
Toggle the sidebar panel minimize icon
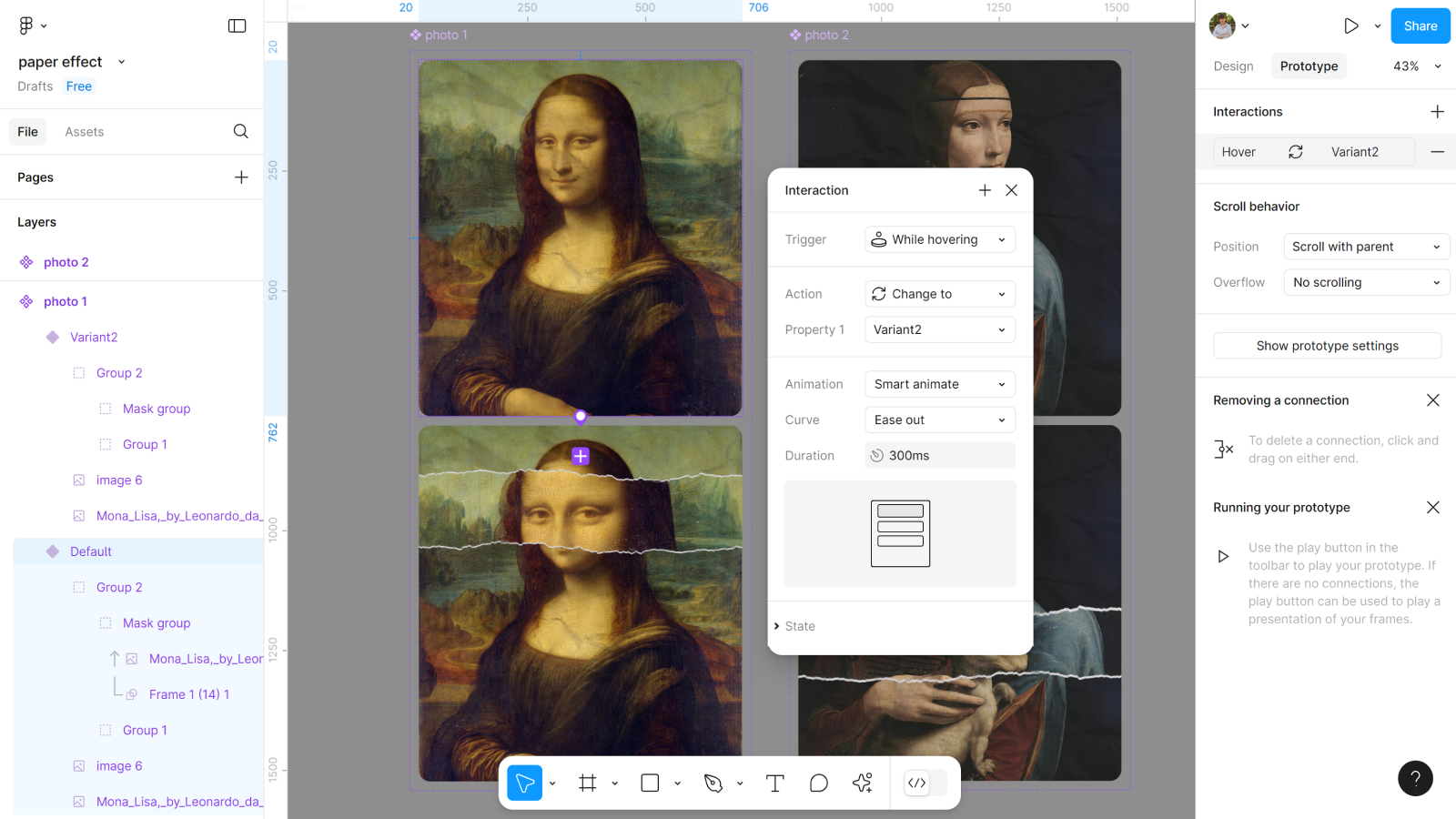[237, 25]
